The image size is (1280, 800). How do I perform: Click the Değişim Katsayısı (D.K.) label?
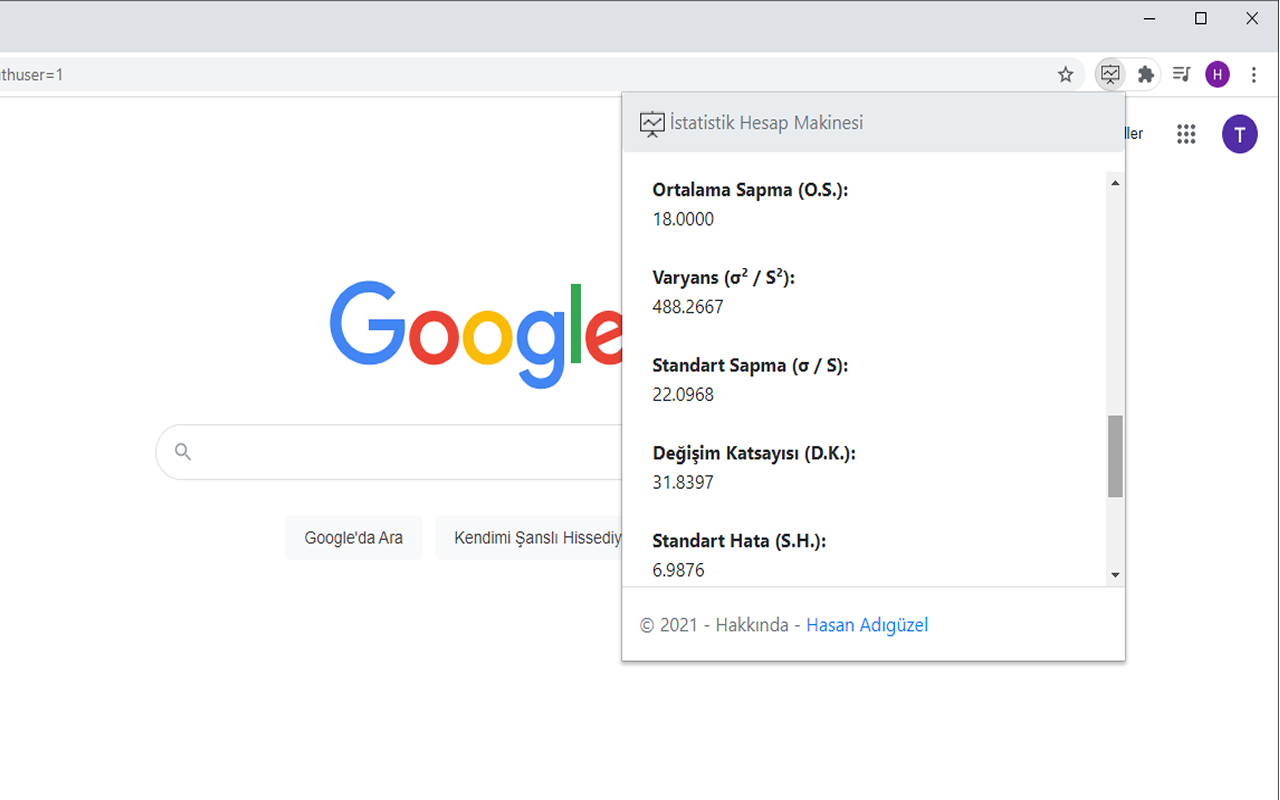[x=754, y=453]
